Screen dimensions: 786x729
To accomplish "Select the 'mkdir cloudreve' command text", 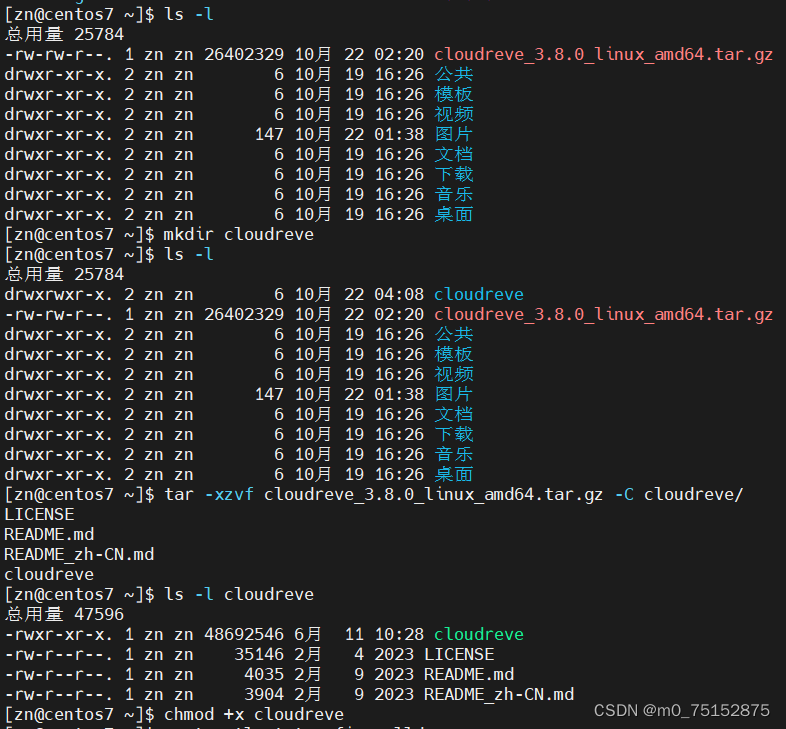I will pyautogui.click(x=239, y=235).
